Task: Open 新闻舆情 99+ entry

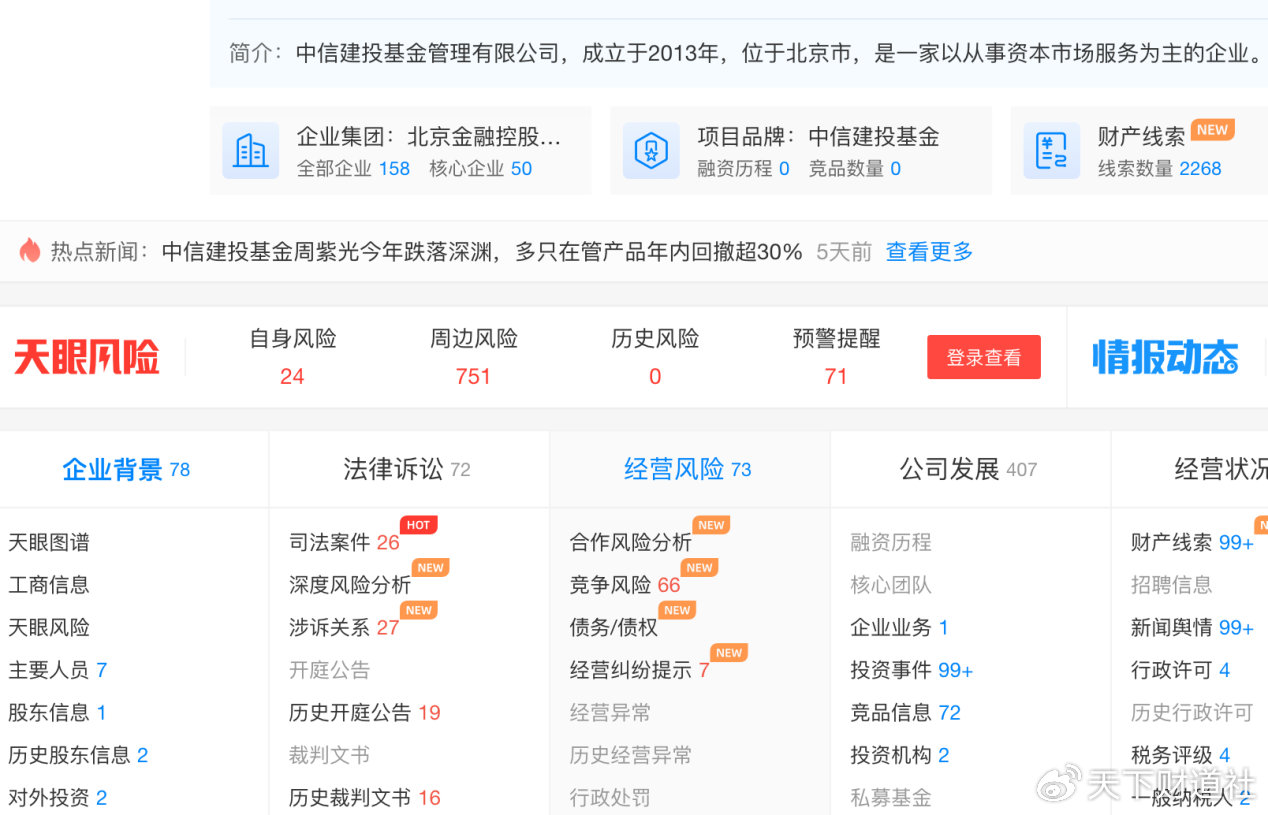Action: click(x=1192, y=627)
